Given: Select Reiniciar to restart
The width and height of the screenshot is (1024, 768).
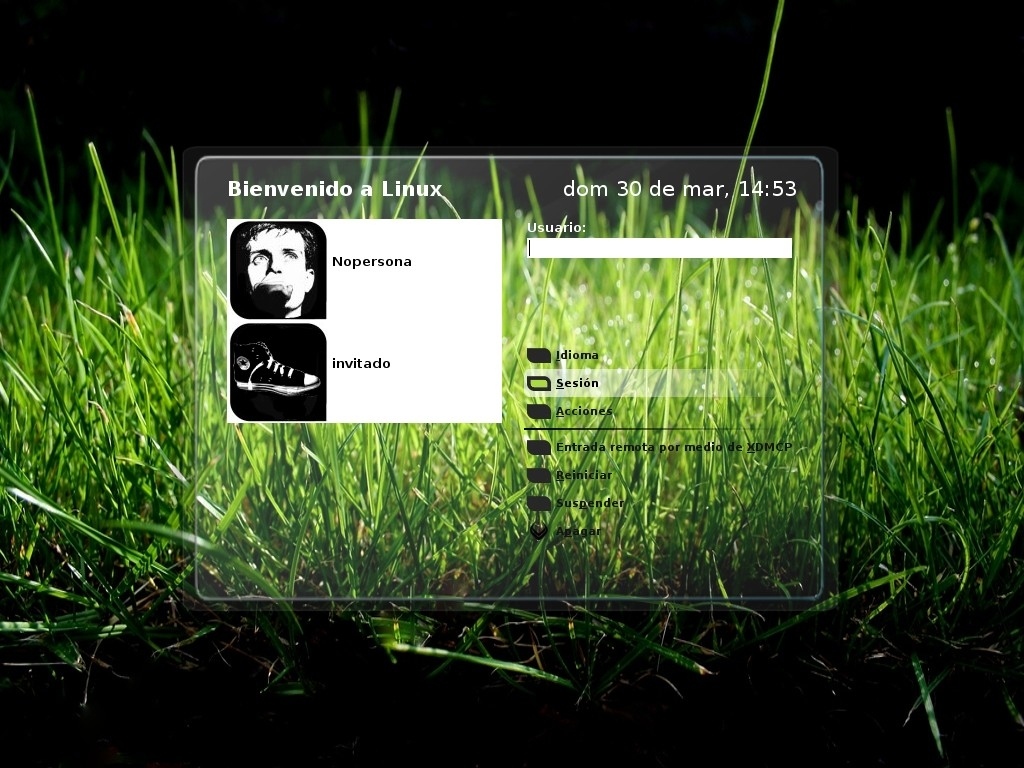Looking at the screenshot, I should 584,475.
